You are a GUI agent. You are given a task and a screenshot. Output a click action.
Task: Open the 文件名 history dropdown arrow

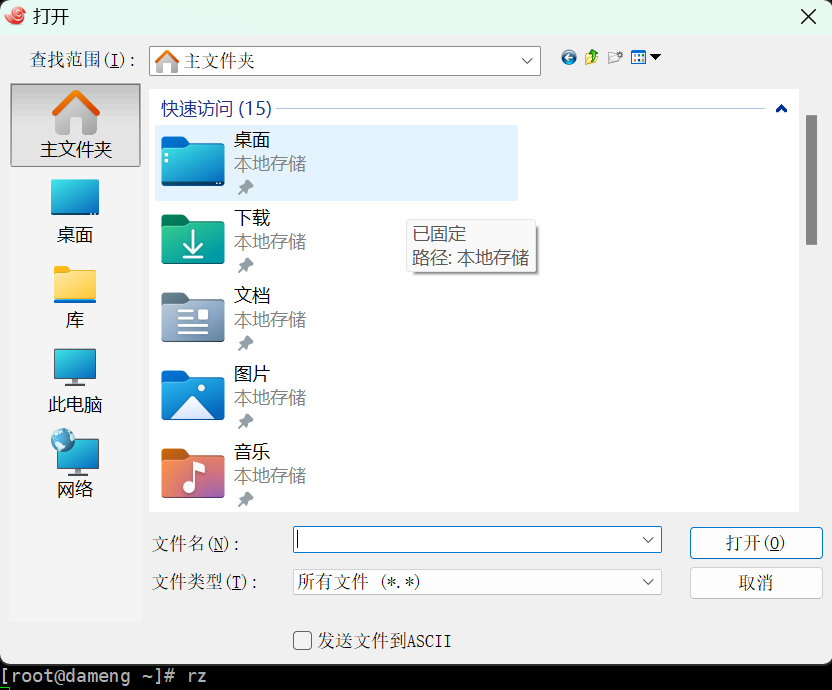tap(647, 540)
